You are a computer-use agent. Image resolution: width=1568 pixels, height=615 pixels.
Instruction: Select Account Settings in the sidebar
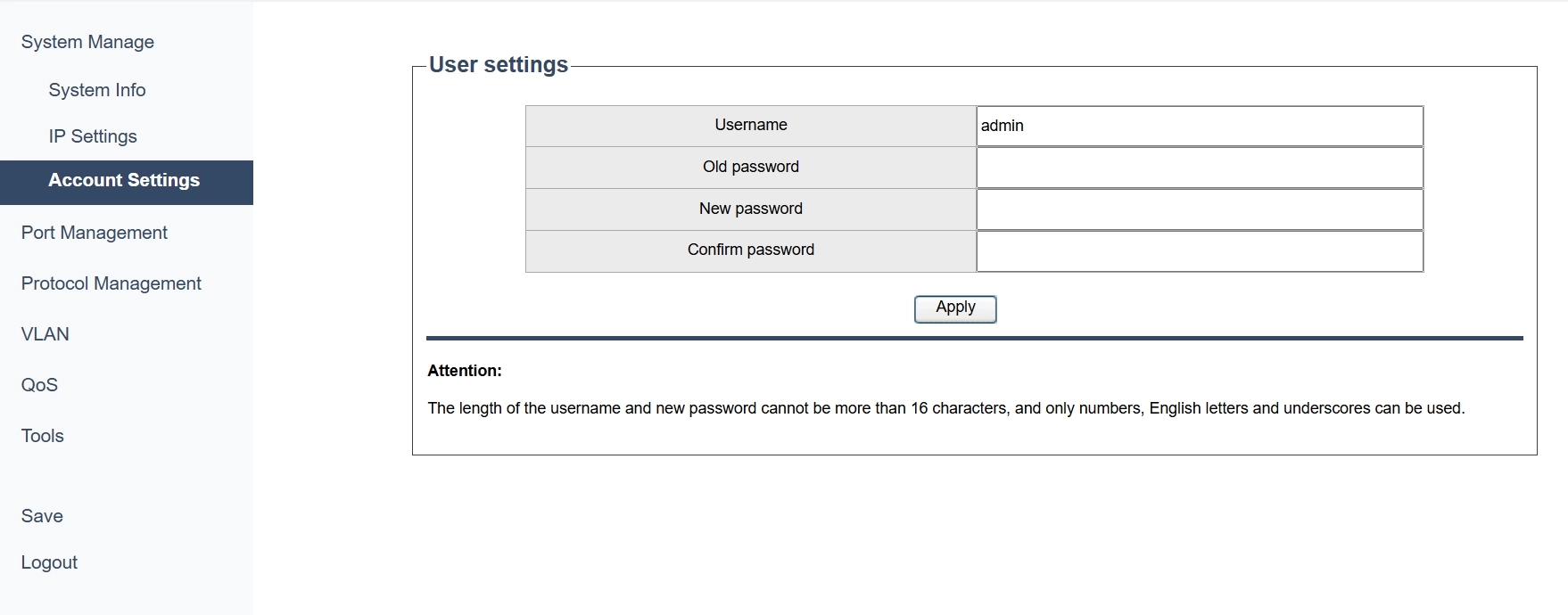(x=124, y=181)
